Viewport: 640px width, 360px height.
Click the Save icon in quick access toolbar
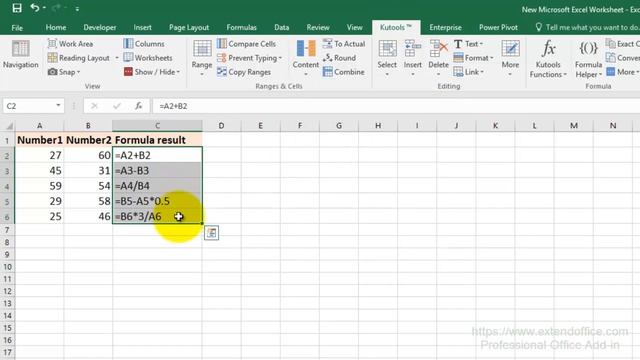17,8
